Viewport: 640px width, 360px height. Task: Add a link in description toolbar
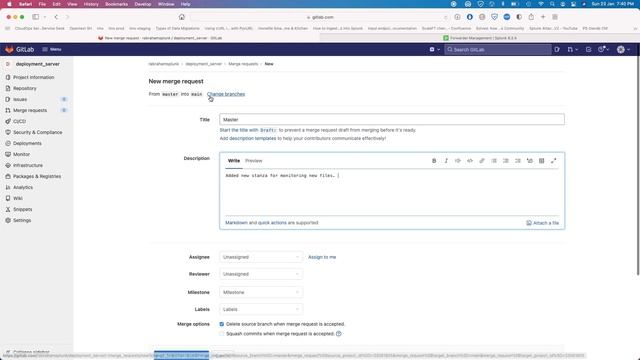coord(482,161)
